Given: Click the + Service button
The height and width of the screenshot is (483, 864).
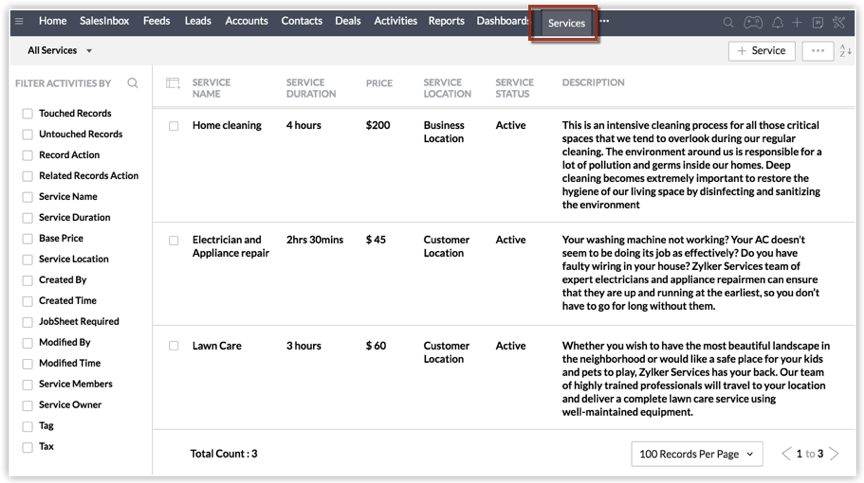Looking at the screenshot, I should [x=761, y=51].
